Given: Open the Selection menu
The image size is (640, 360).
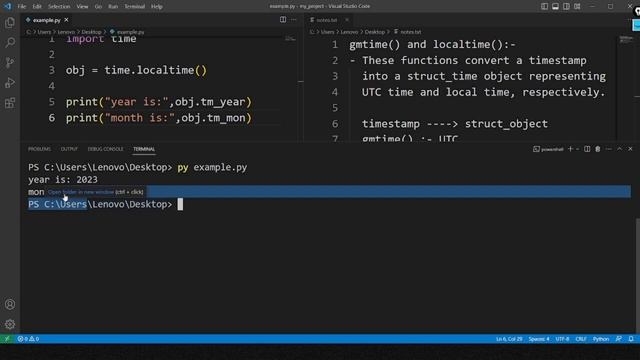Looking at the screenshot, I should coord(59,6).
